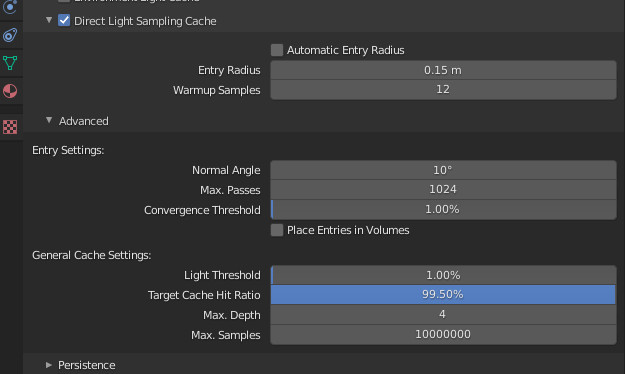Viewport: 625px width, 374px height.
Task: Collapse the Direct Light Sampling Cache panel
Action: tap(49, 20)
